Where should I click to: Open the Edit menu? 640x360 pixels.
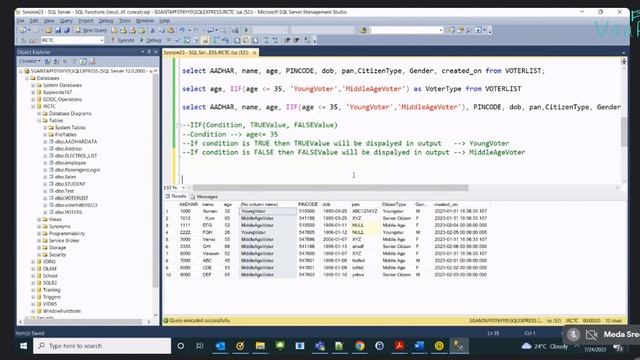click(x=34, y=20)
